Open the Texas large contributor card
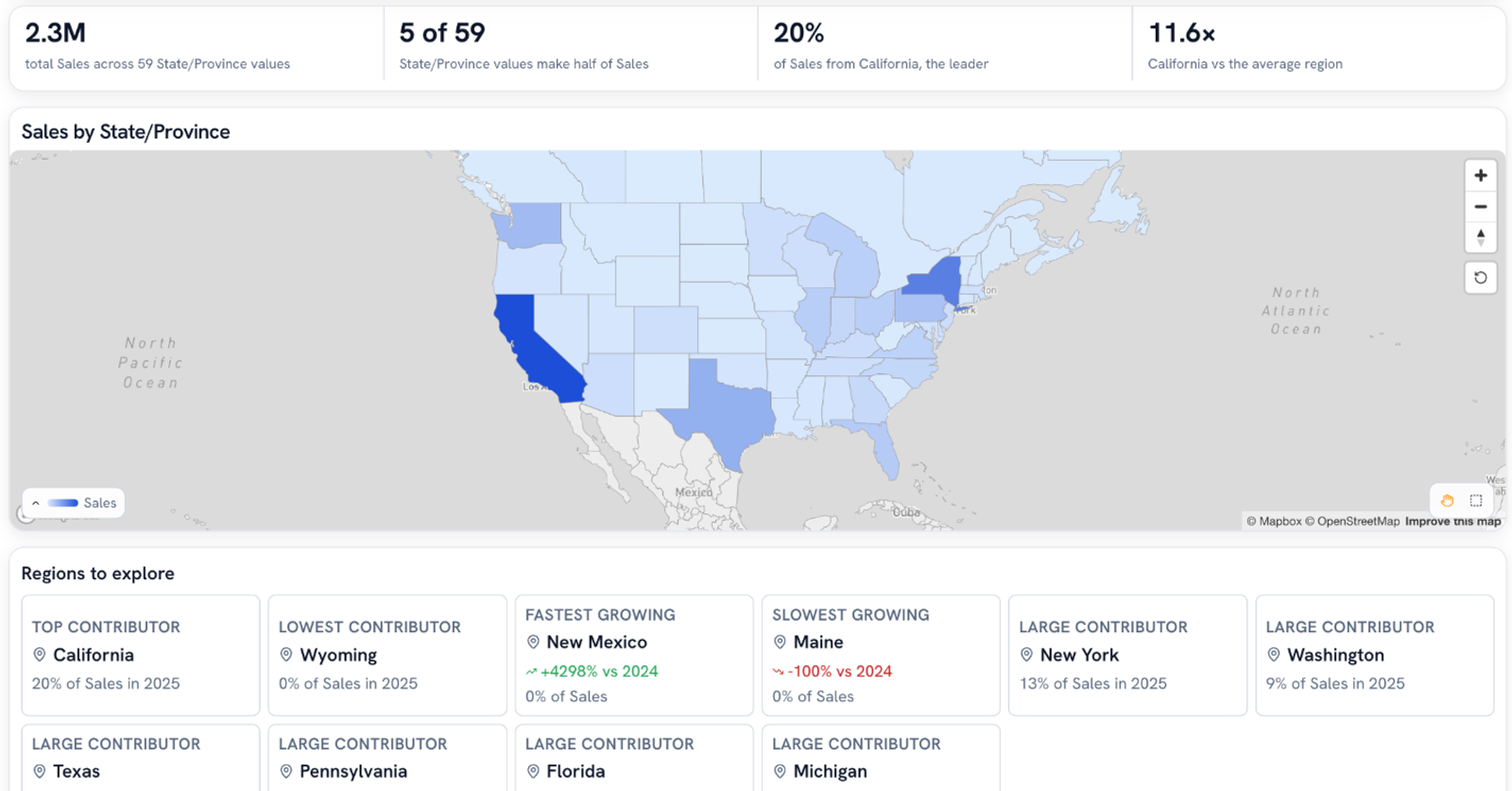Image resolution: width=1512 pixels, height=791 pixels. (141, 758)
